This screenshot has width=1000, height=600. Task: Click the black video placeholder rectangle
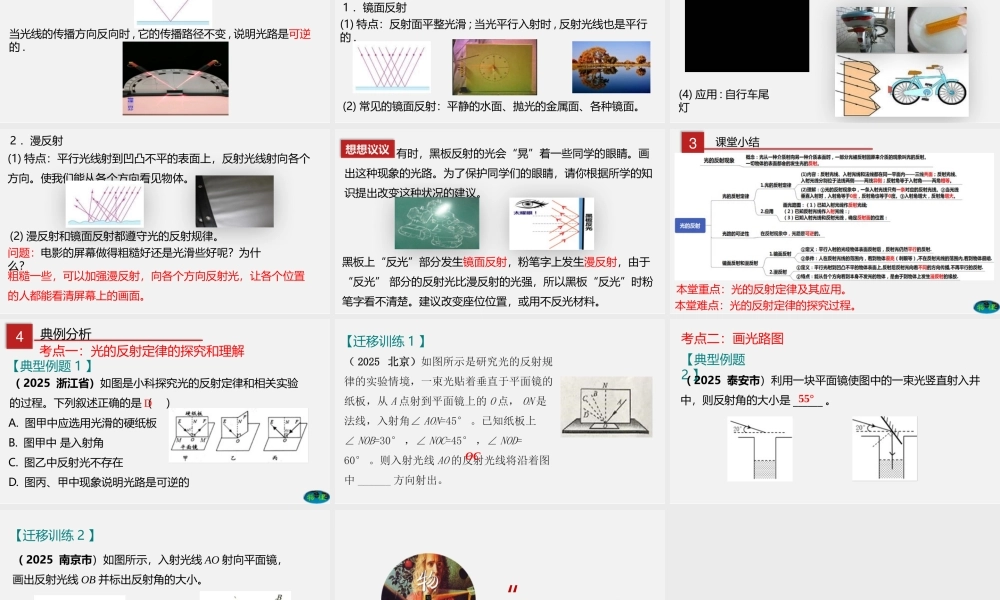(747, 36)
